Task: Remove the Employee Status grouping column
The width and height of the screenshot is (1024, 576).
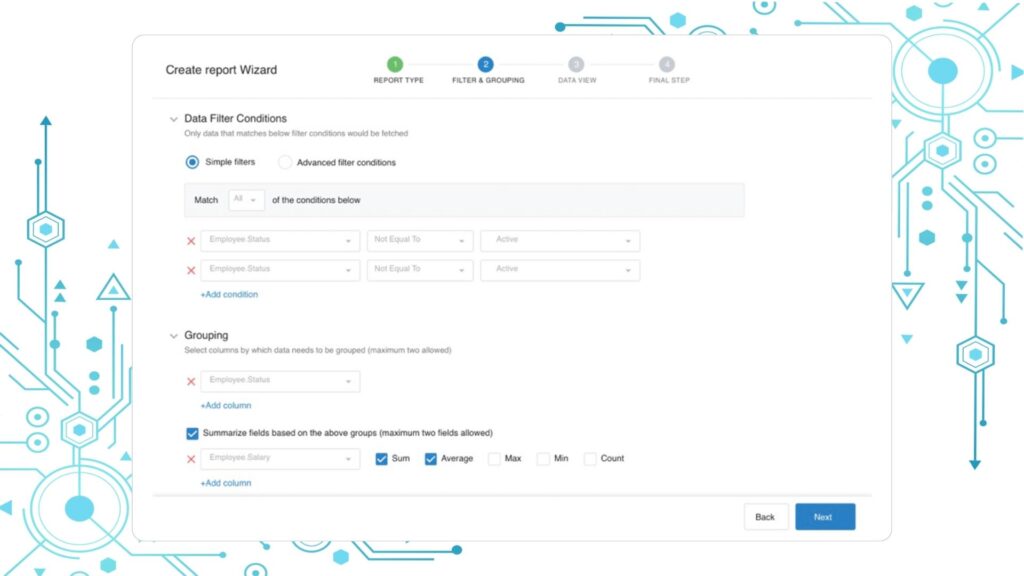Action: point(191,381)
